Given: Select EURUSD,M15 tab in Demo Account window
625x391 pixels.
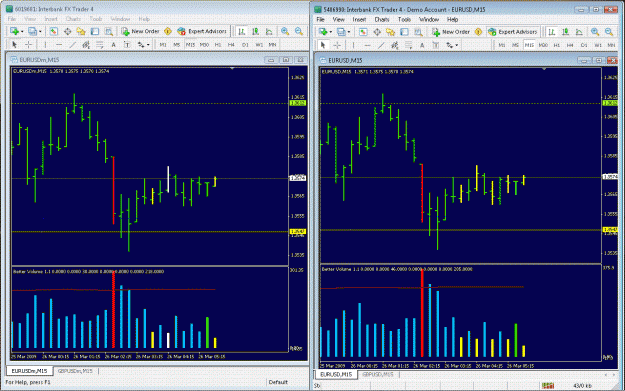Looking at the screenshot, I should pyautogui.click(x=336, y=375).
